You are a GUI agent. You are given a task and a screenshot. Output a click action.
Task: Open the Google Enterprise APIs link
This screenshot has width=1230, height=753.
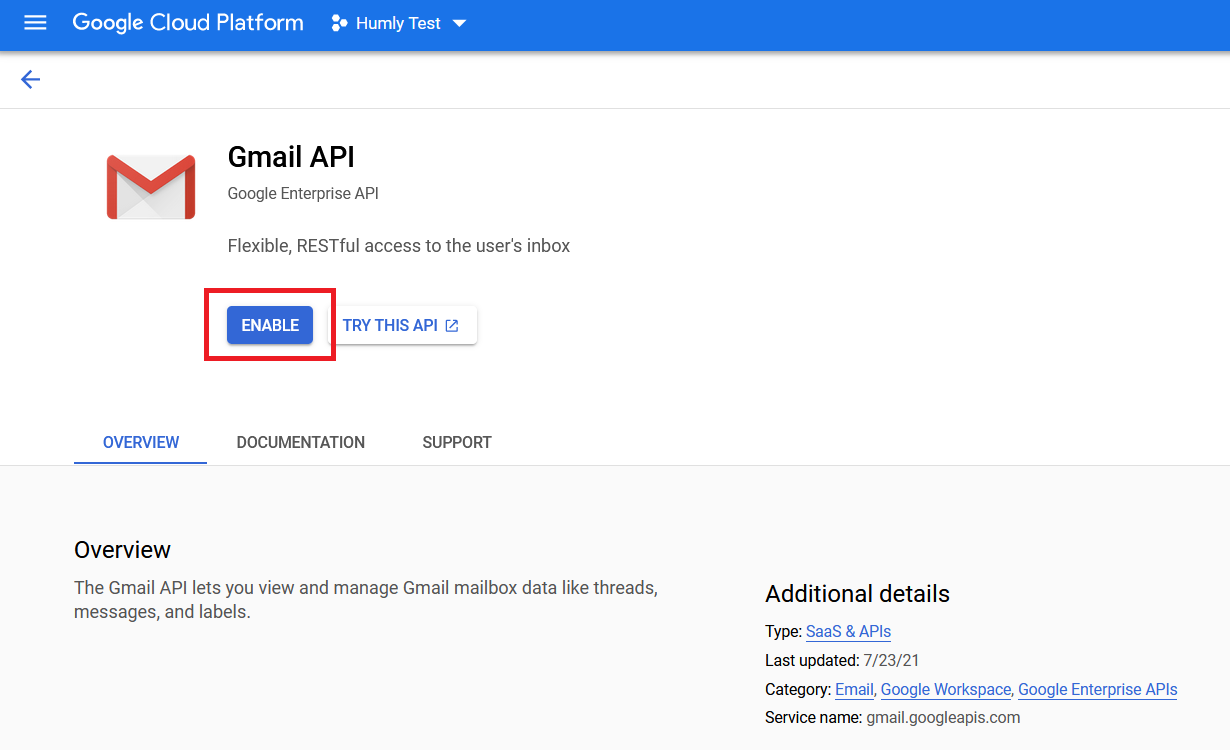(x=1097, y=689)
